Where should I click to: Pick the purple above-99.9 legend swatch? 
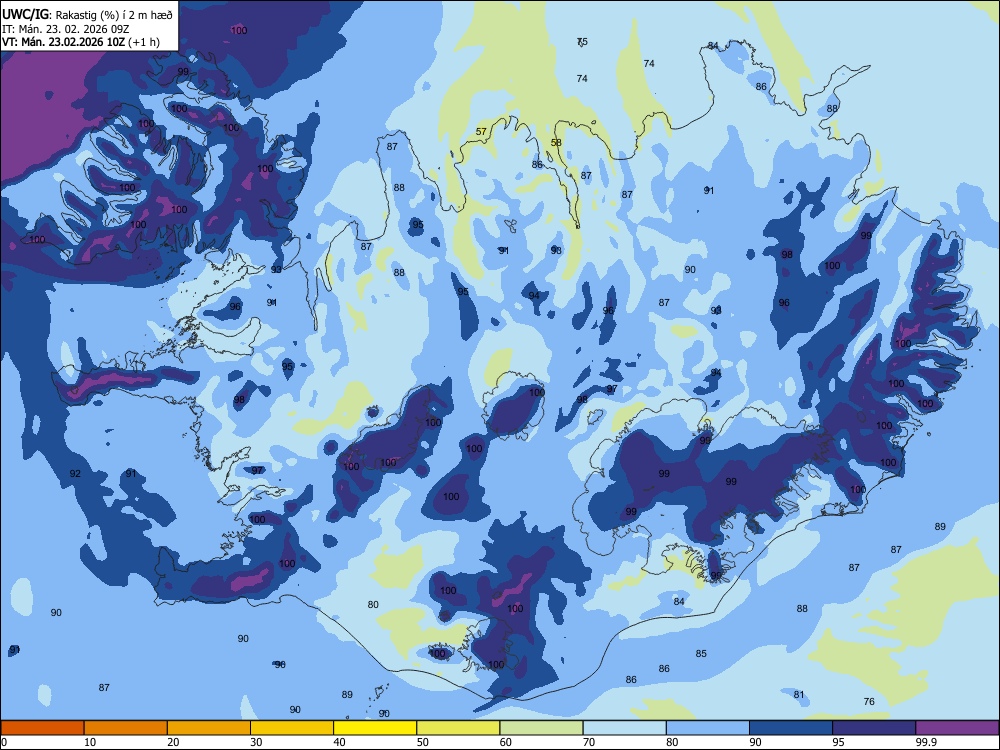(x=957, y=728)
